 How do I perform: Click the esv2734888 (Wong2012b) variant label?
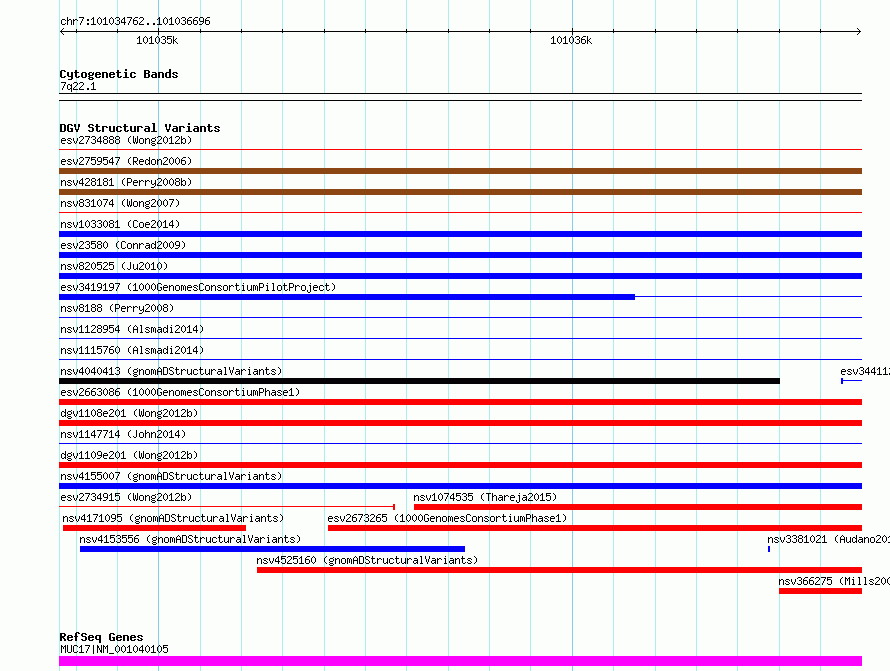tap(126, 140)
